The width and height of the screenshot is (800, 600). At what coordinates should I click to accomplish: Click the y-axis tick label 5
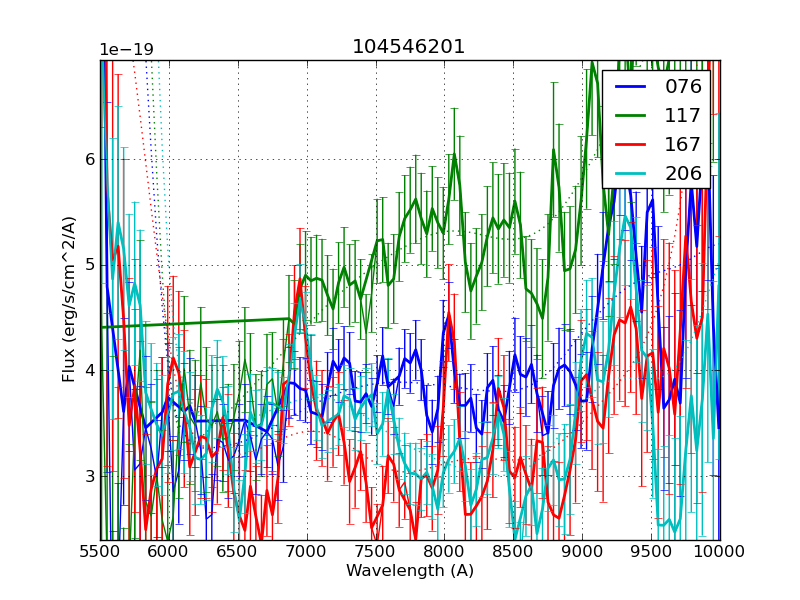tap(89, 265)
